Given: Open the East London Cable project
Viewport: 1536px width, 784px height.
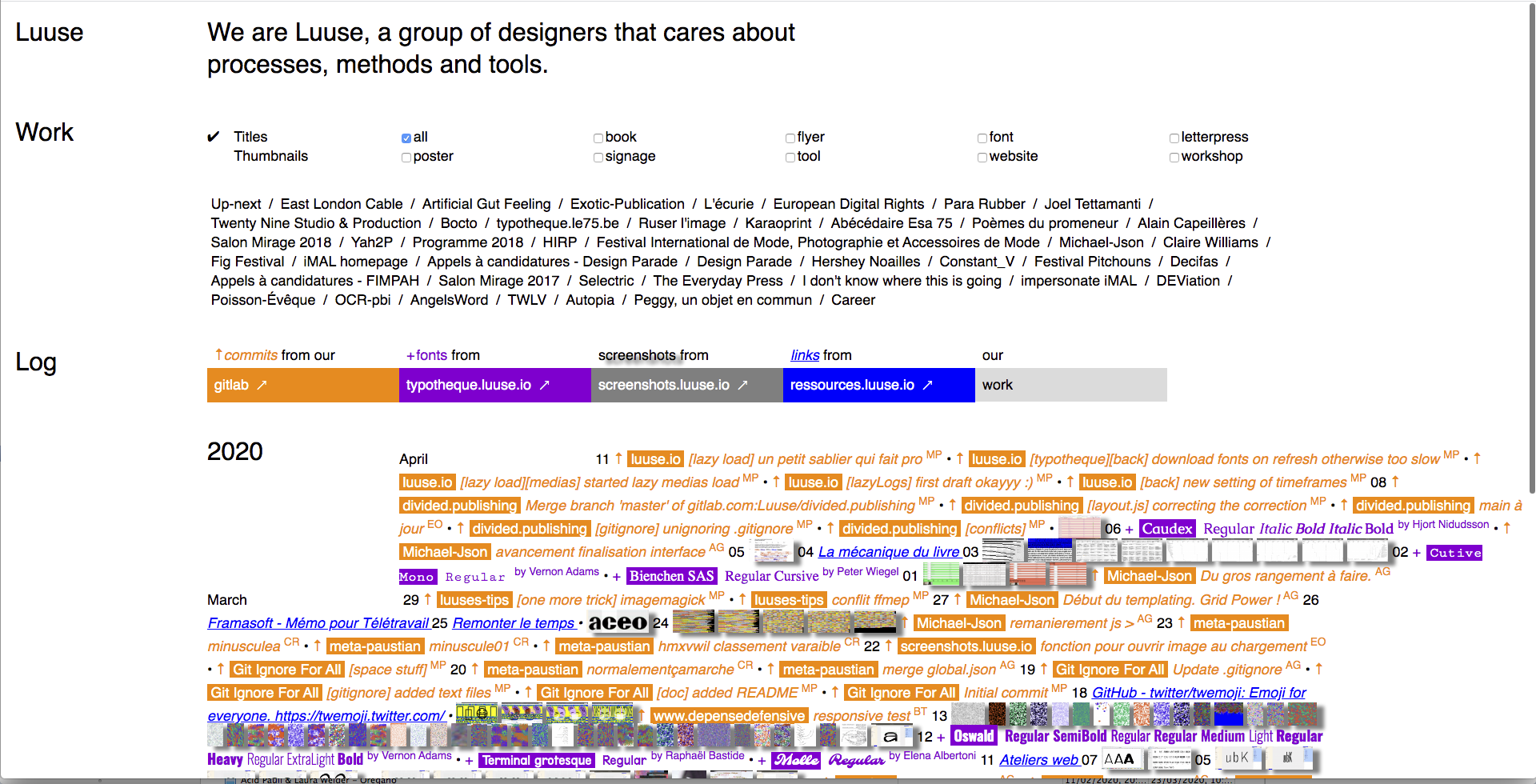Looking at the screenshot, I should click(342, 204).
